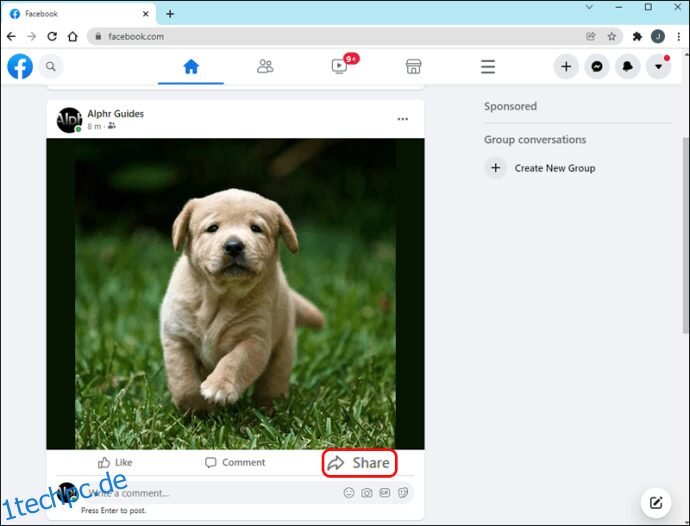Insert an emoji in the comment
The image size is (690, 526).
point(349,493)
